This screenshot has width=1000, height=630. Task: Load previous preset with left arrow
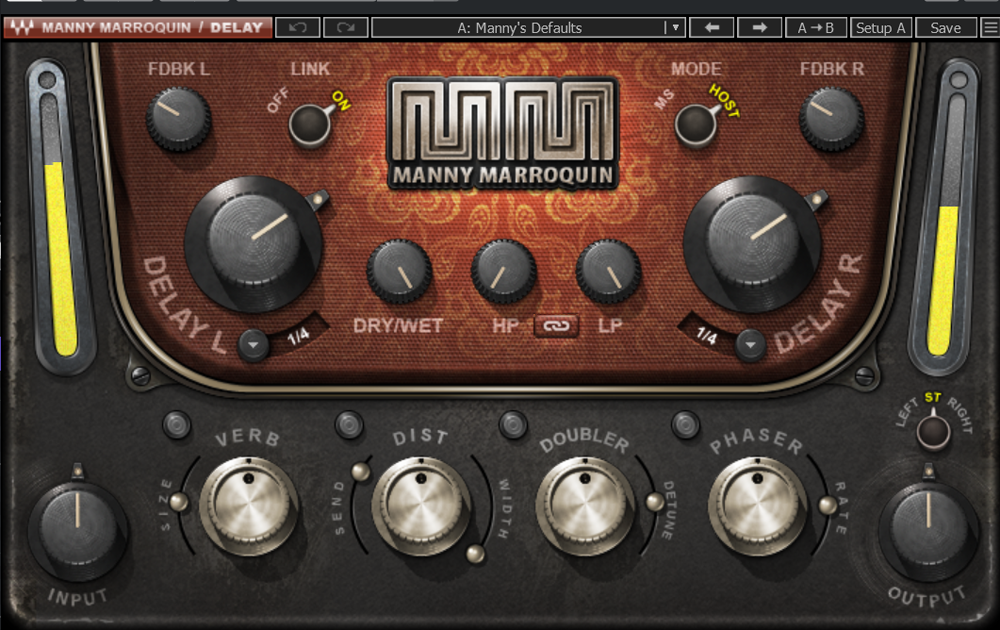coord(712,27)
